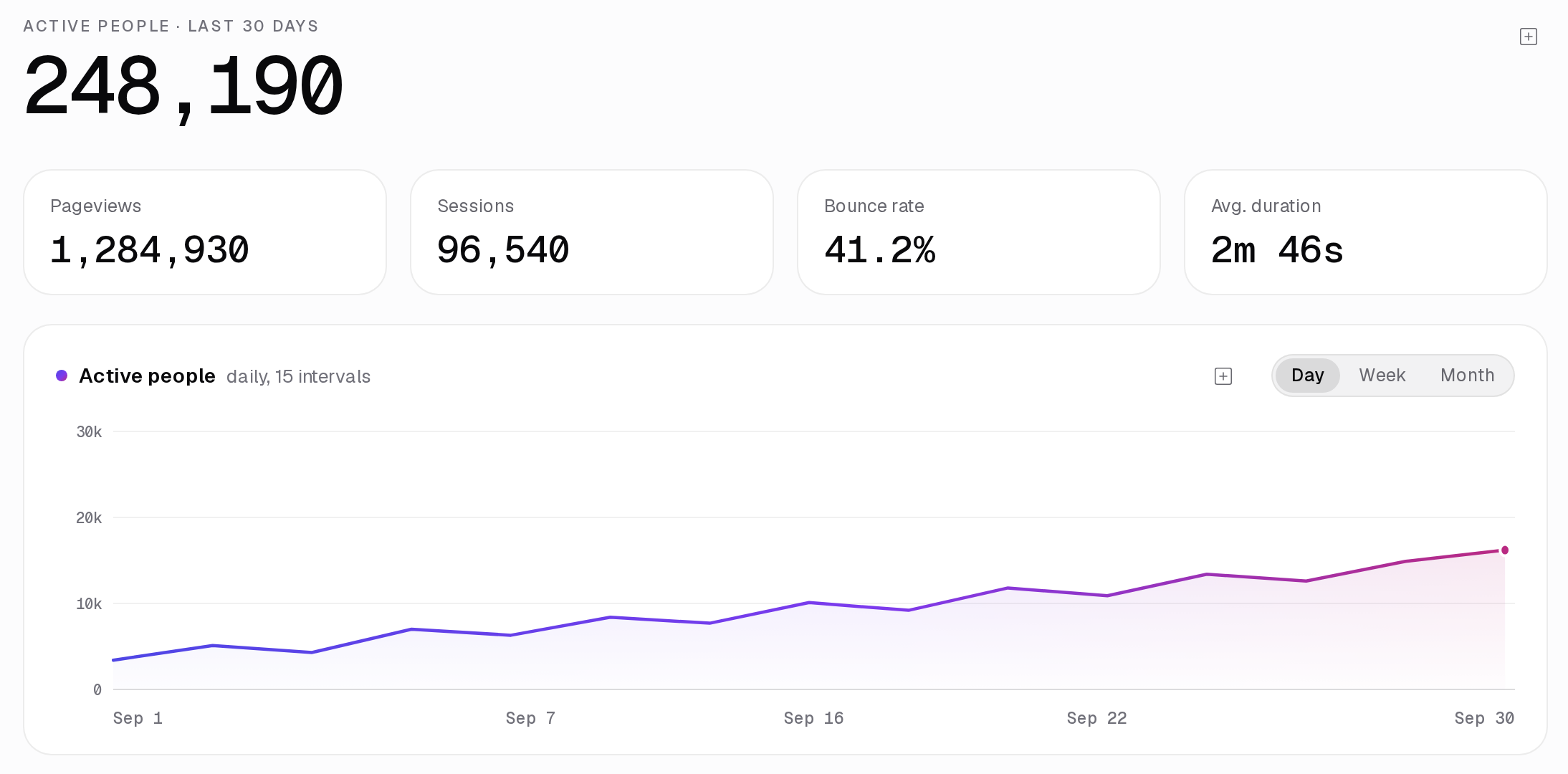Click the purple Active people legend dot
The height and width of the screenshot is (774, 1568).
(62, 376)
